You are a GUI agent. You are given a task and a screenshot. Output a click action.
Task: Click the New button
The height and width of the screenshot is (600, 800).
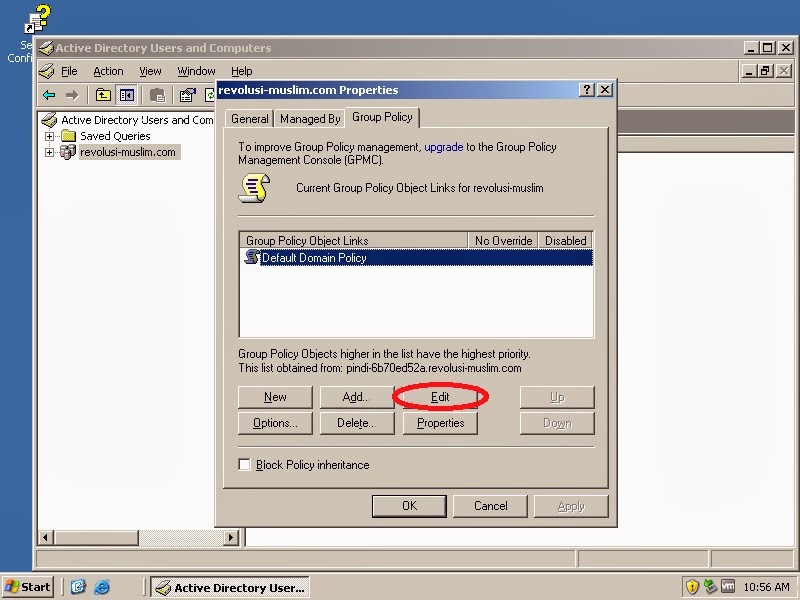coord(275,397)
